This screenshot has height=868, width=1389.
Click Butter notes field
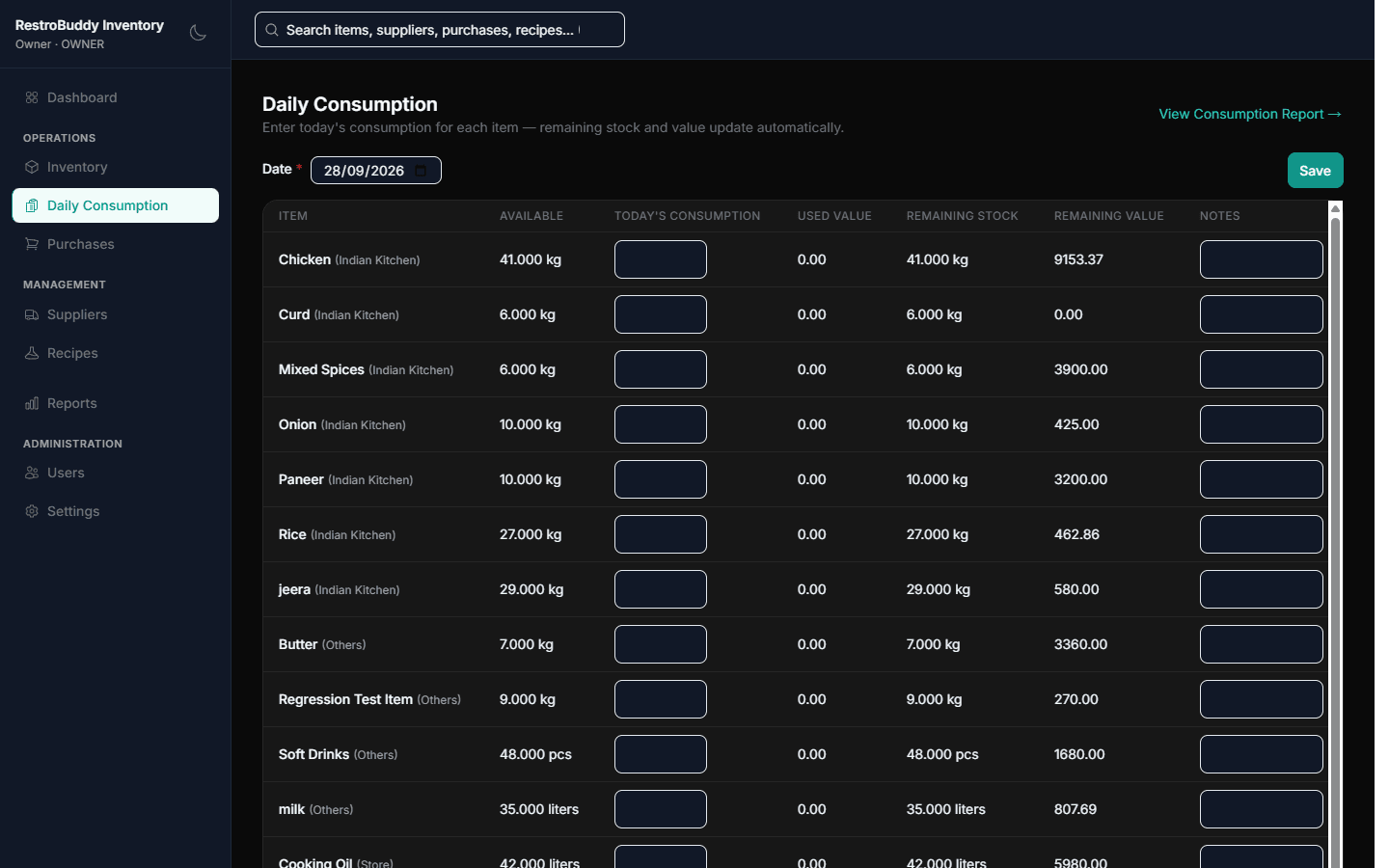[1262, 644]
